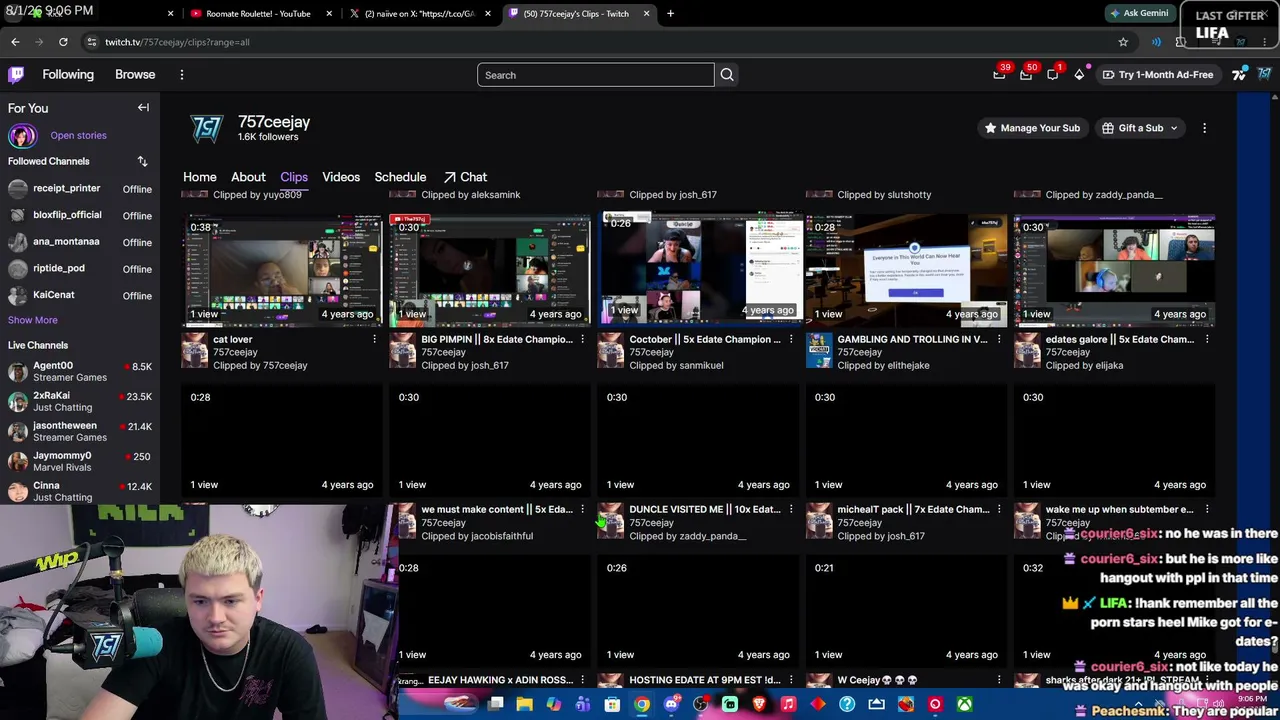Switch to the Schedule channel tab

click(x=400, y=177)
